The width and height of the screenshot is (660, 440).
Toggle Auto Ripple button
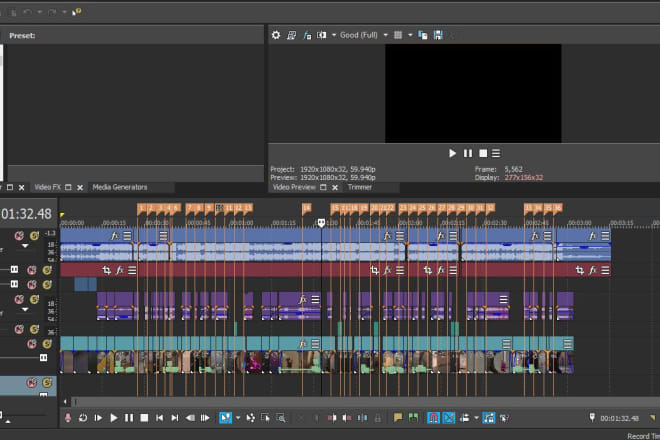click(464, 418)
